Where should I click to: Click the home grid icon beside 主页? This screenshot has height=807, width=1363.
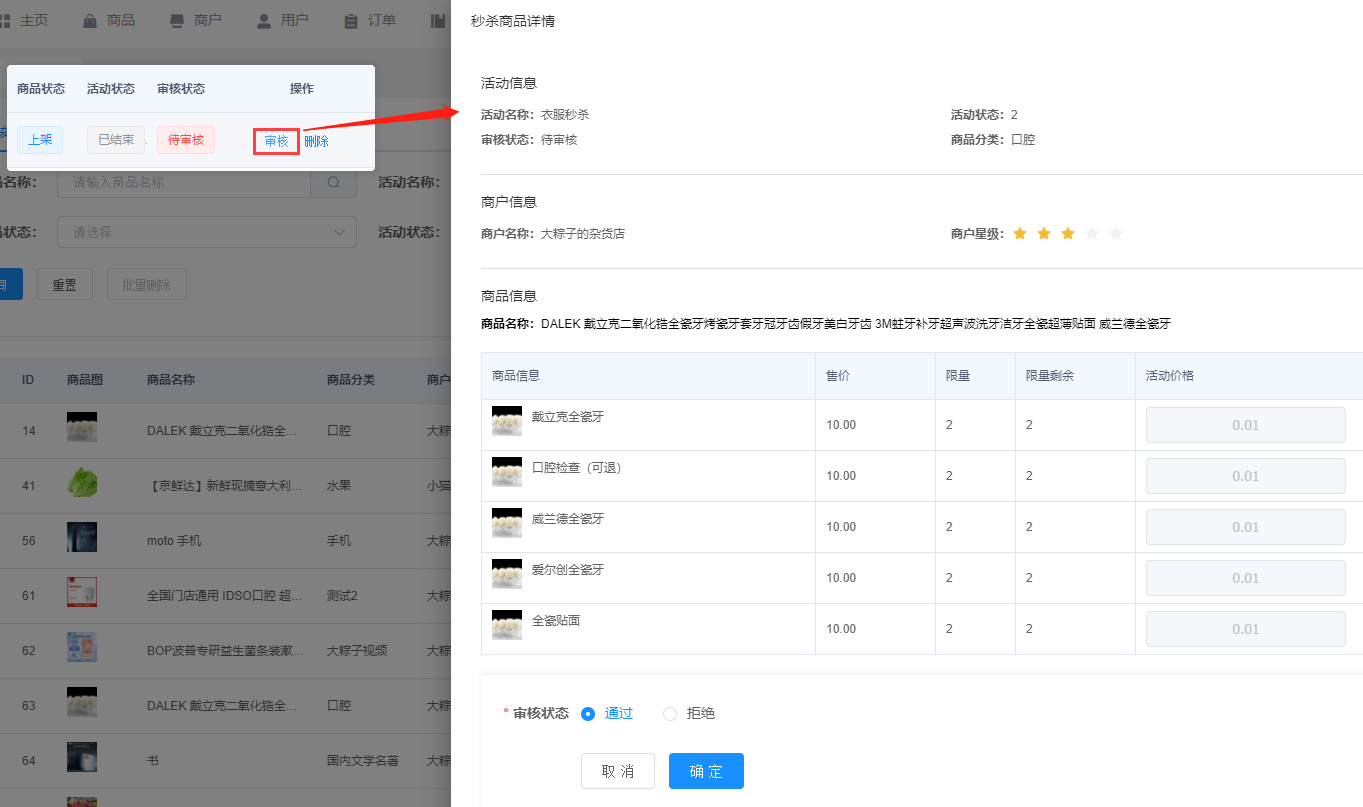6,18
